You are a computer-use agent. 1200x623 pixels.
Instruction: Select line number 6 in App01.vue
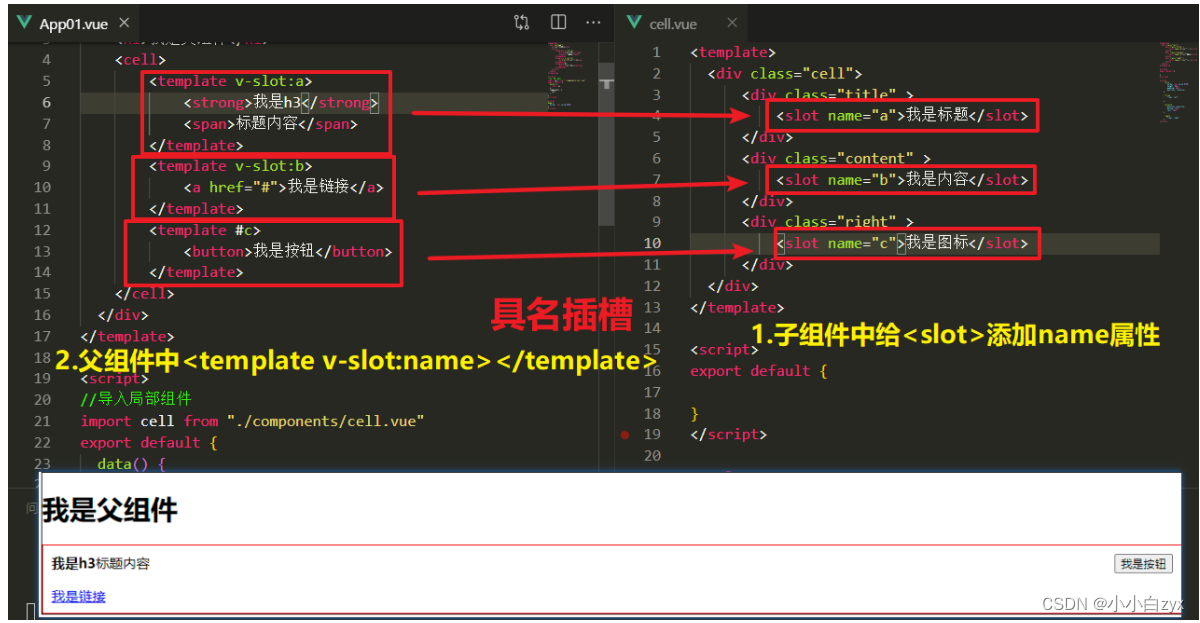(46, 102)
